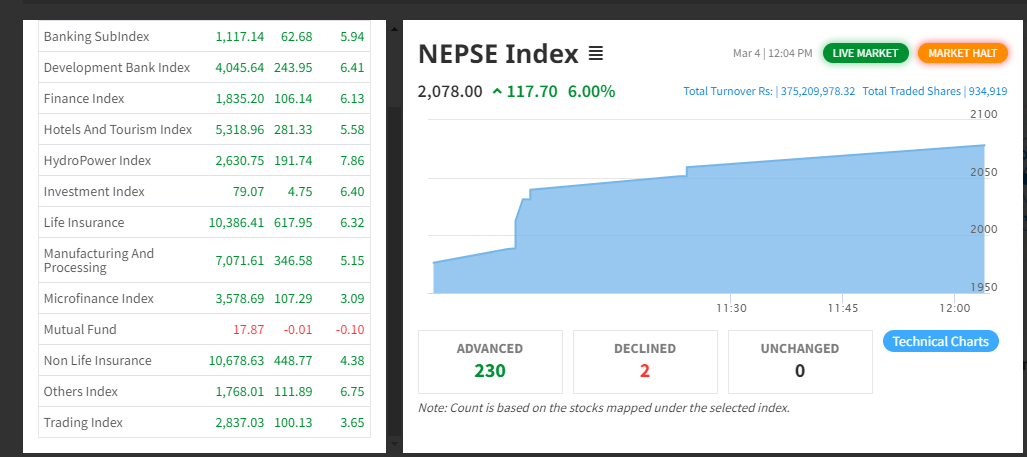Click the Mutual Fund percent change -0.10
The width and height of the screenshot is (1027, 457).
(x=350, y=329)
